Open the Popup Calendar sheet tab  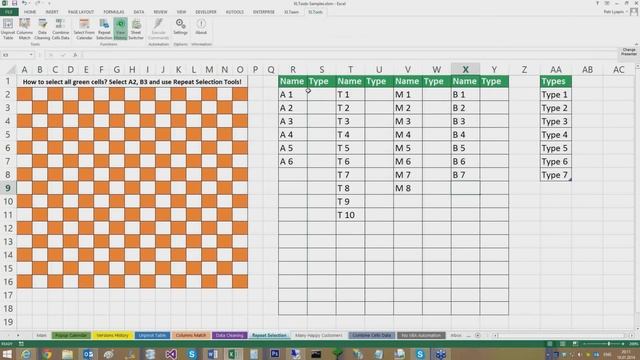point(71,336)
